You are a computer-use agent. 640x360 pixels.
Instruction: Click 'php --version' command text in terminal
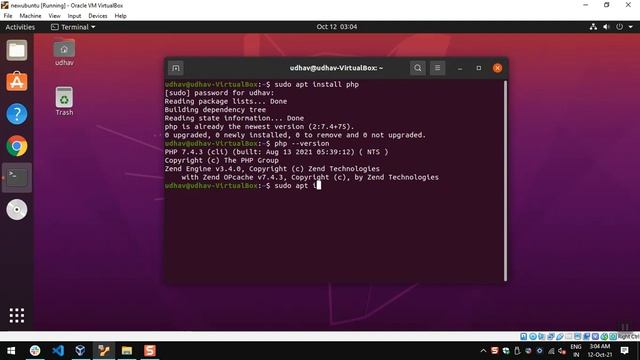[302, 144]
